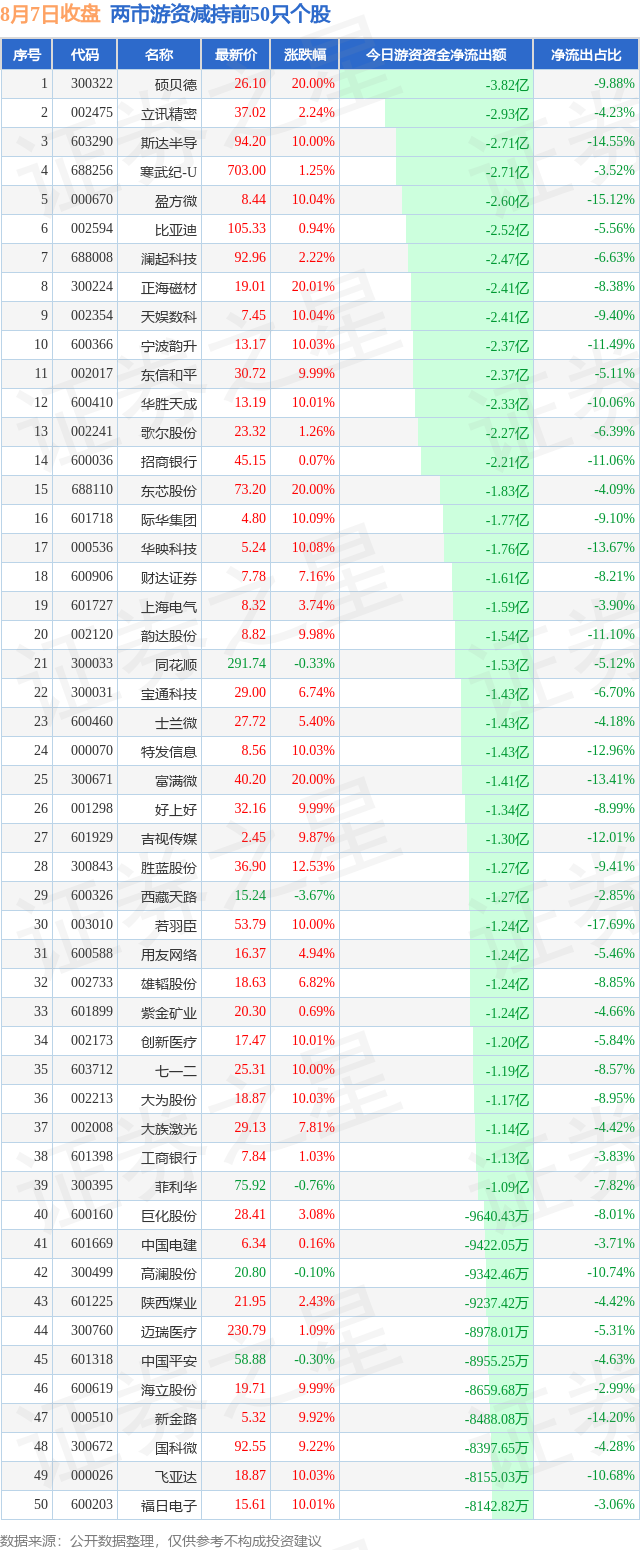Click the stock name 际华集团
Screen dimensions: 640x1550
click(169, 519)
